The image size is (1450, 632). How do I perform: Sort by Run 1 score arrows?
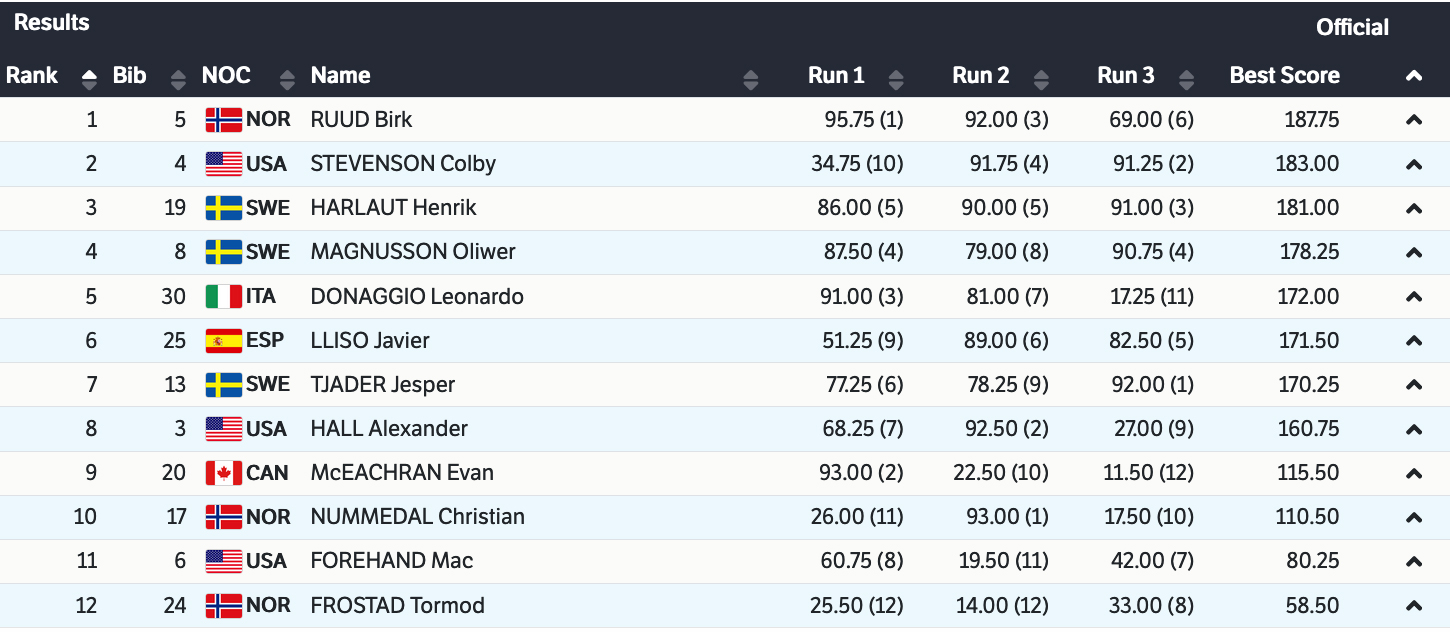(896, 78)
